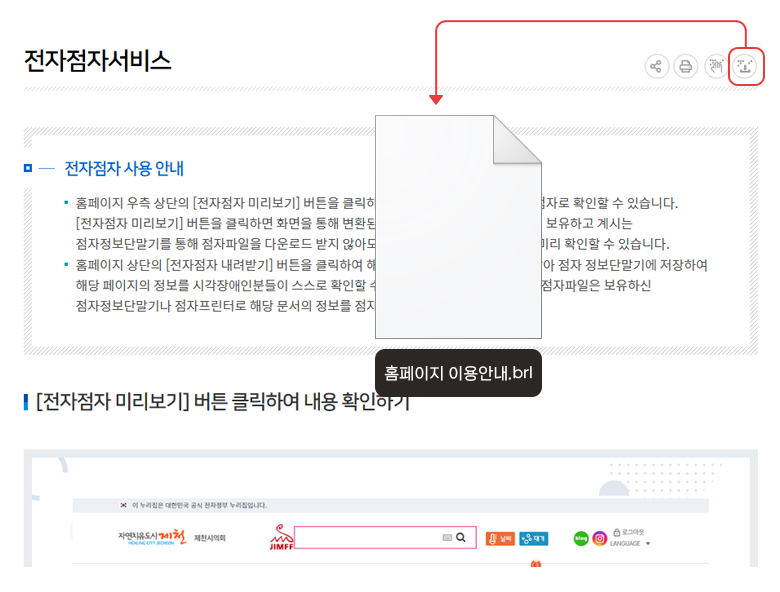Click the JIMFF logo
Viewport: 780px width, 592px height.
pos(280,538)
